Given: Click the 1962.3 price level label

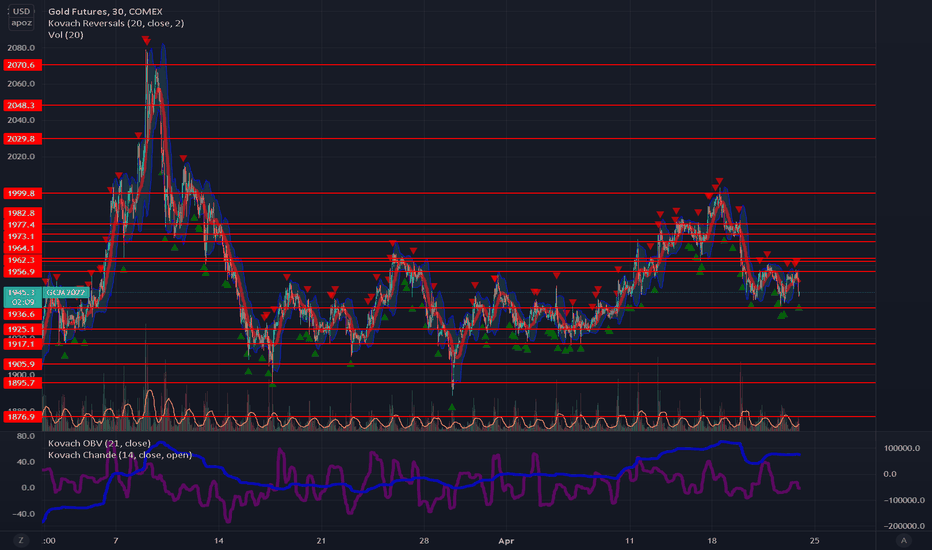Looking at the screenshot, I should coord(21,260).
